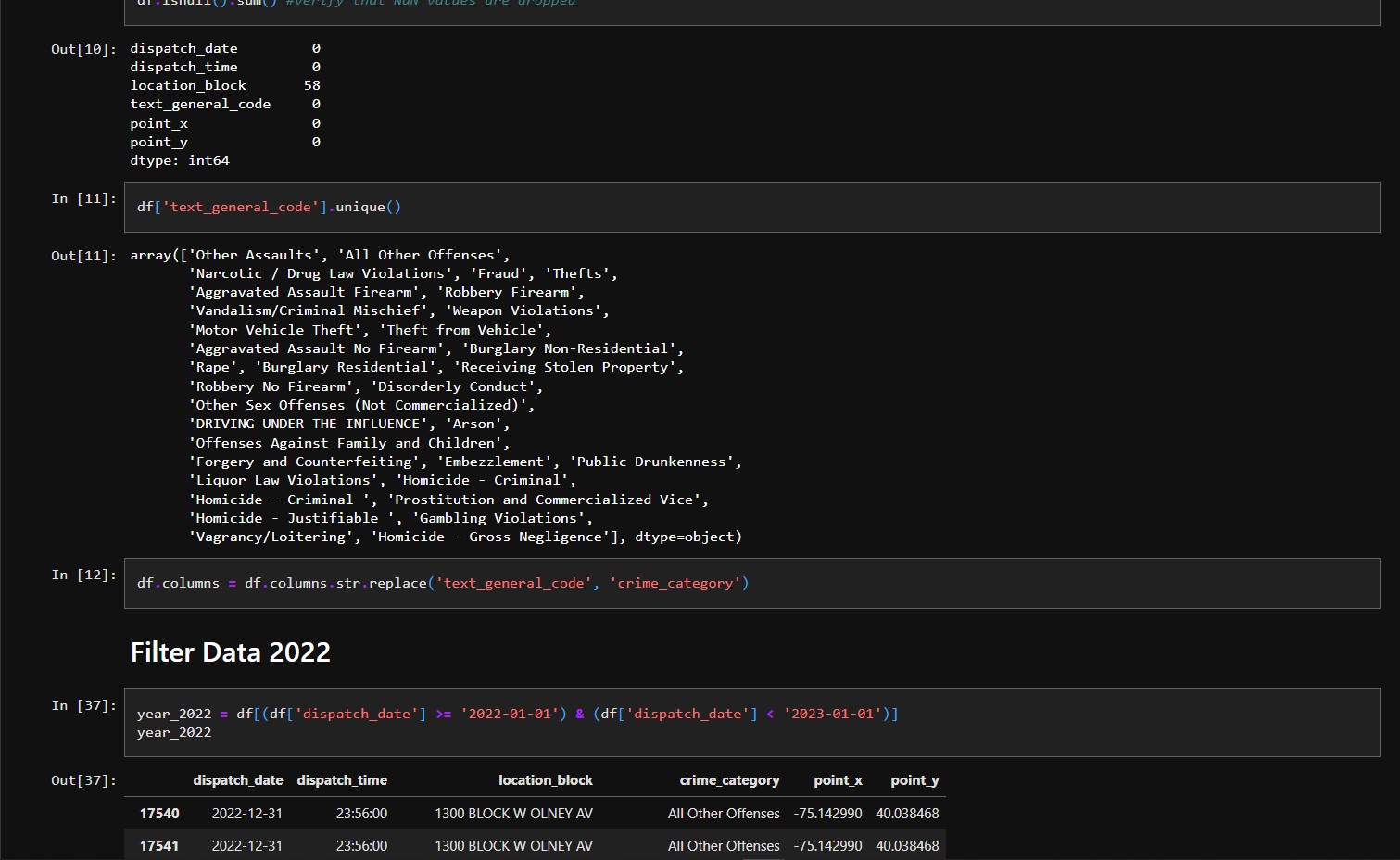1400x860 pixels.
Task: Click the In [12] prompt label
Action: [83, 575]
